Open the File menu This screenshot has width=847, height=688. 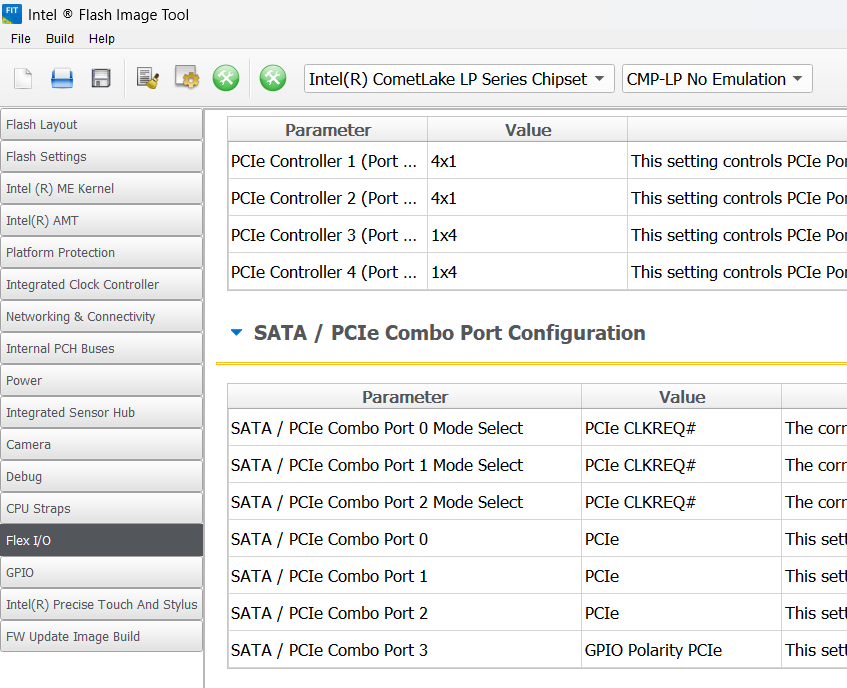21,39
